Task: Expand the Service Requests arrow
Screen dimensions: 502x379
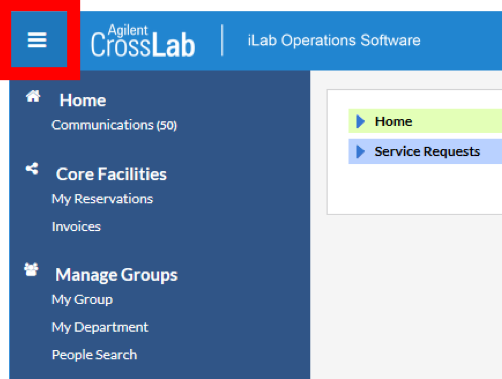Action: (x=360, y=152)
